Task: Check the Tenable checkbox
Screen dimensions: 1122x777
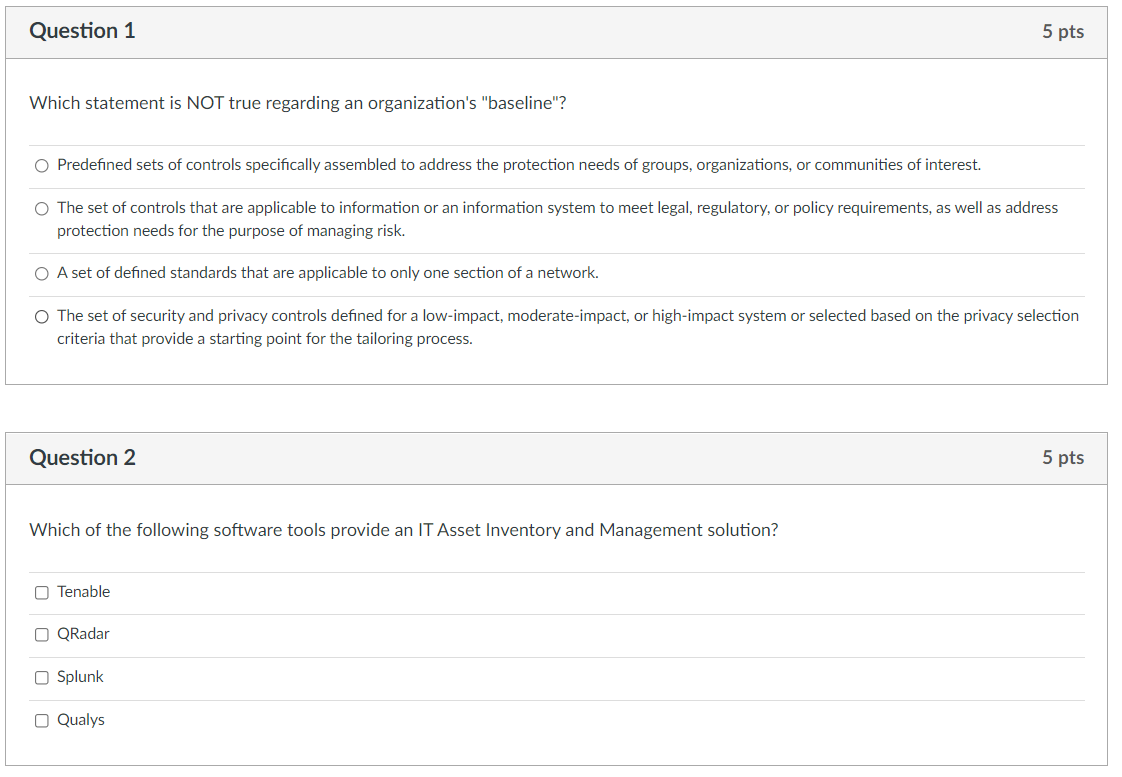Action: tap(42, 592)
